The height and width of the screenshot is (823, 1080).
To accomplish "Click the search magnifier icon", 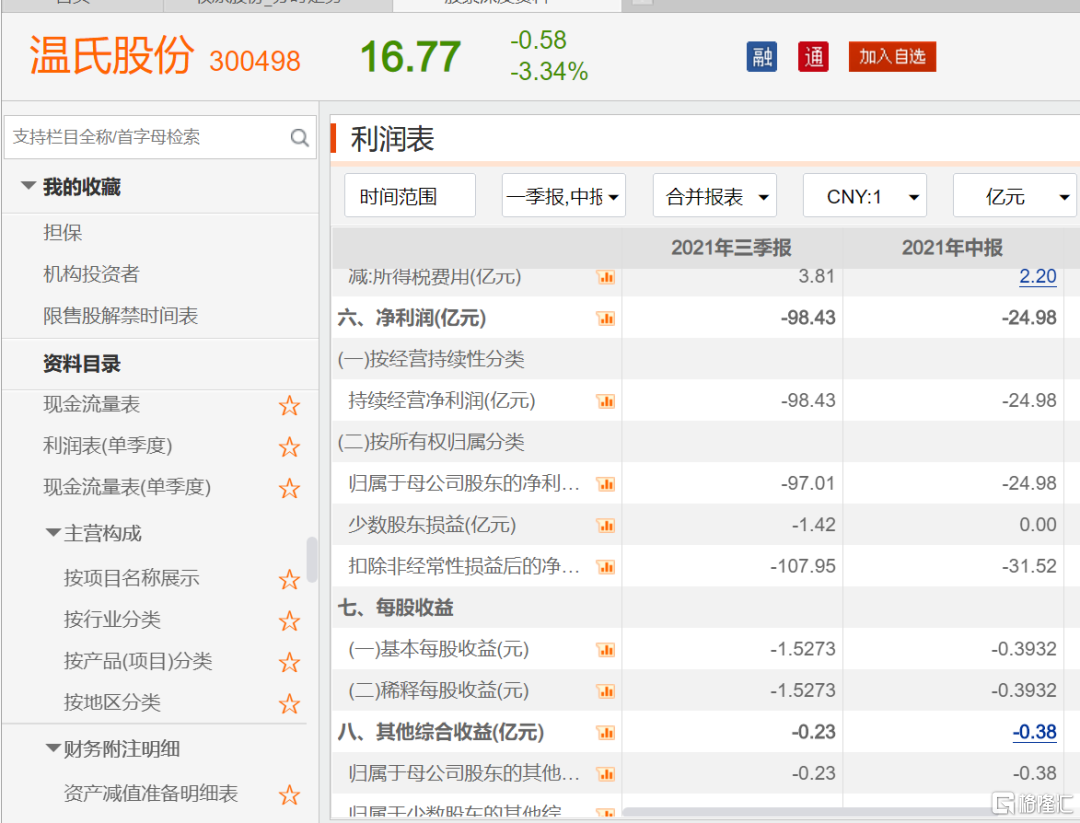I will [300, 138].
